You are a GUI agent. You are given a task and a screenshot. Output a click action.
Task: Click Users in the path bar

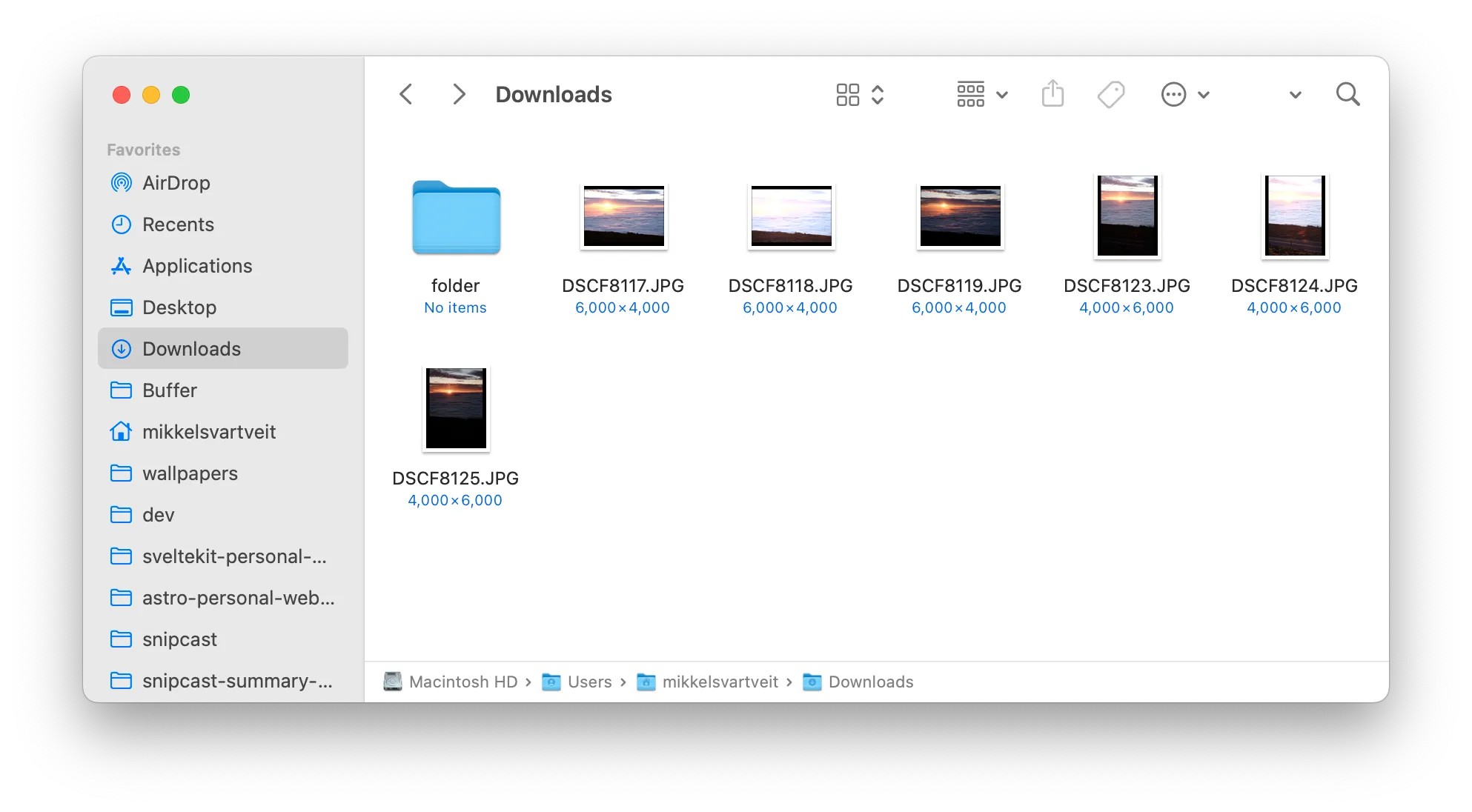pos(589,682)
